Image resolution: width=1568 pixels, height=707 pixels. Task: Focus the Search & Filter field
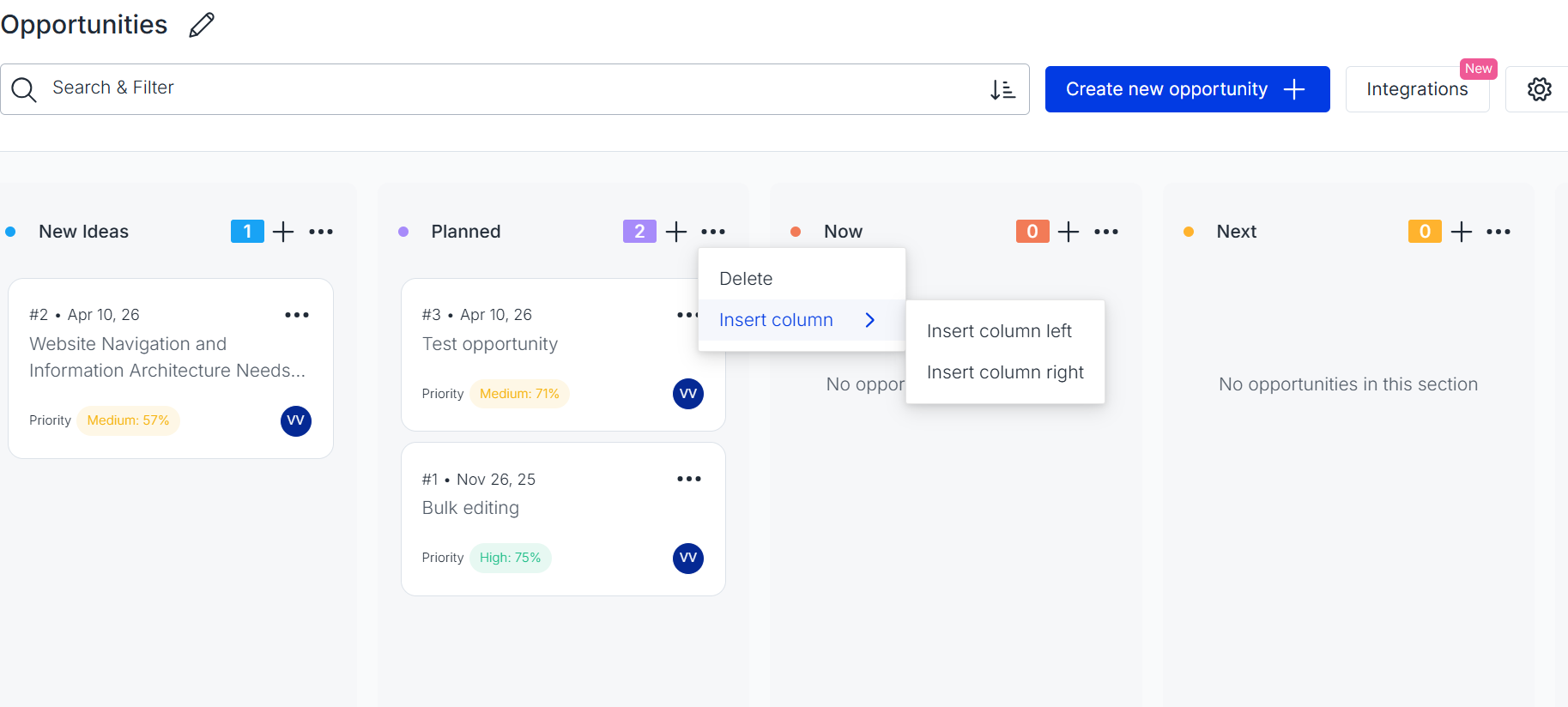515,89
